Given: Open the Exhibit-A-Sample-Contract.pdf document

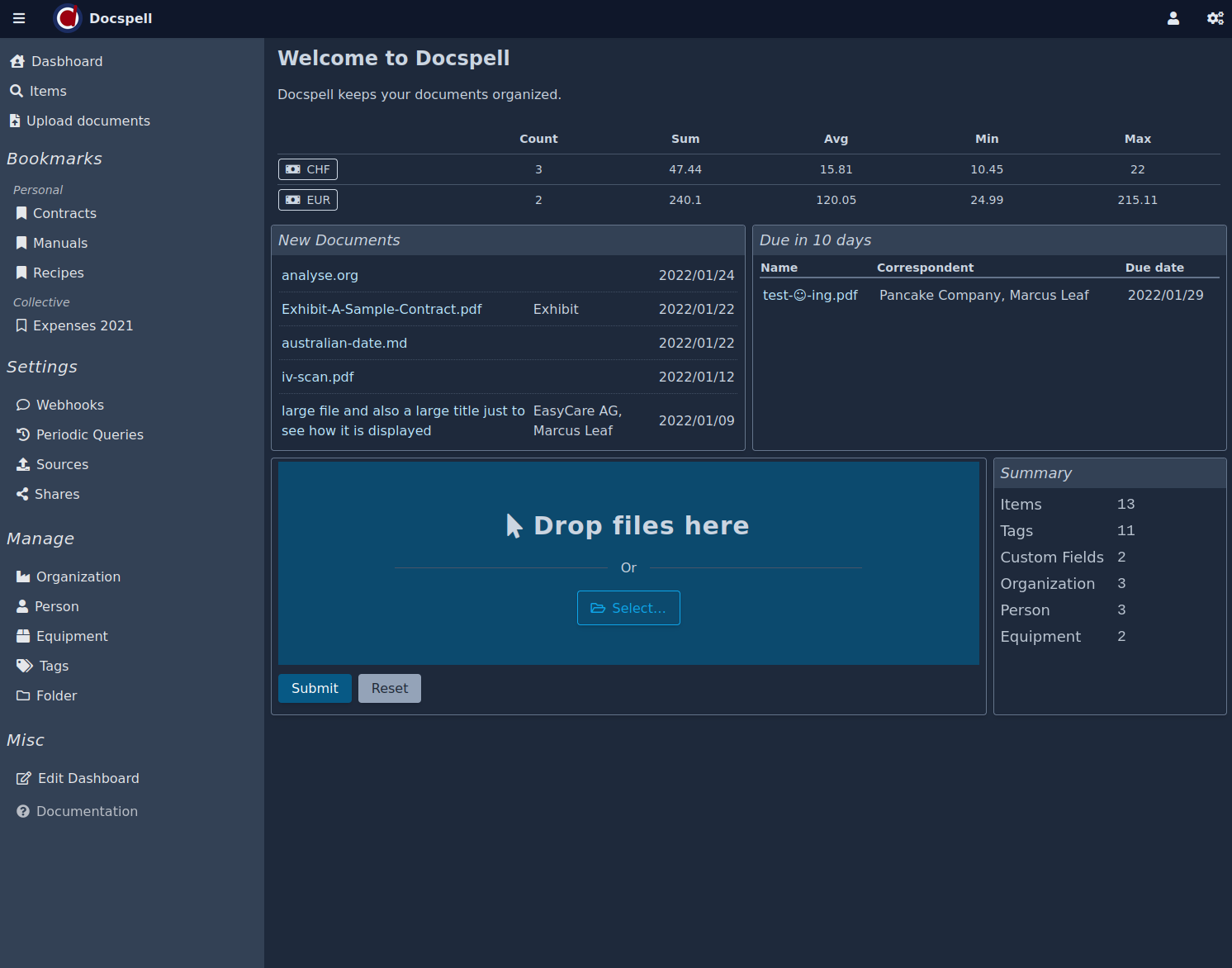Looking at the screenshot, I should [x=381, y=309].
